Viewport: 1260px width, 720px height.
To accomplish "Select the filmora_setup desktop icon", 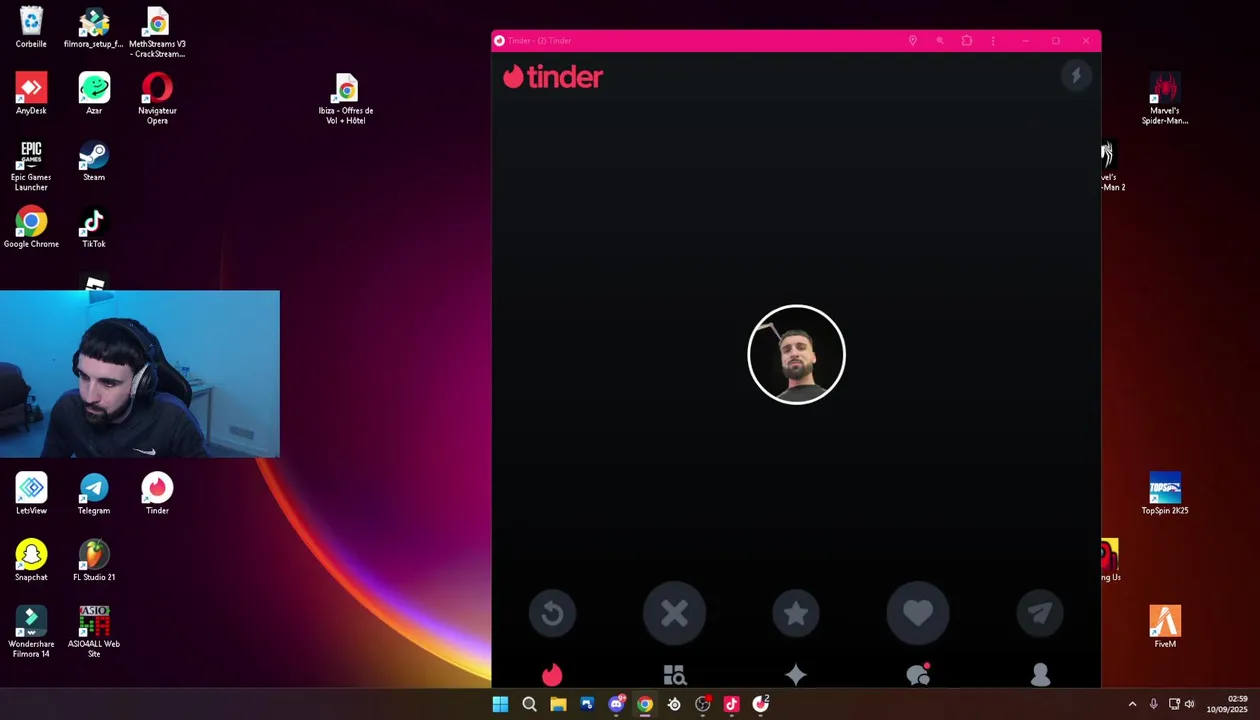I will (x=94, y=28).
